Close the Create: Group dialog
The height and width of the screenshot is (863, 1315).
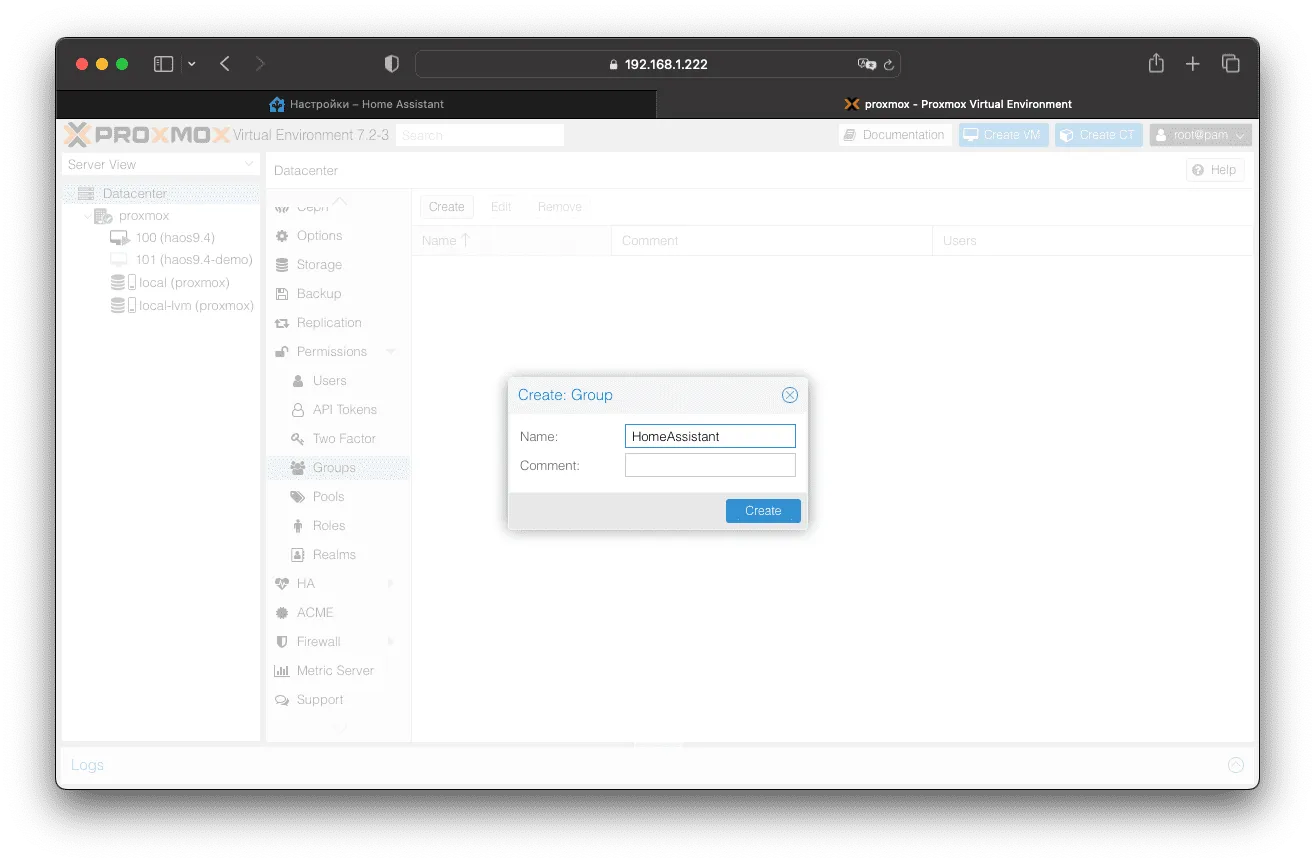point(789,395)
